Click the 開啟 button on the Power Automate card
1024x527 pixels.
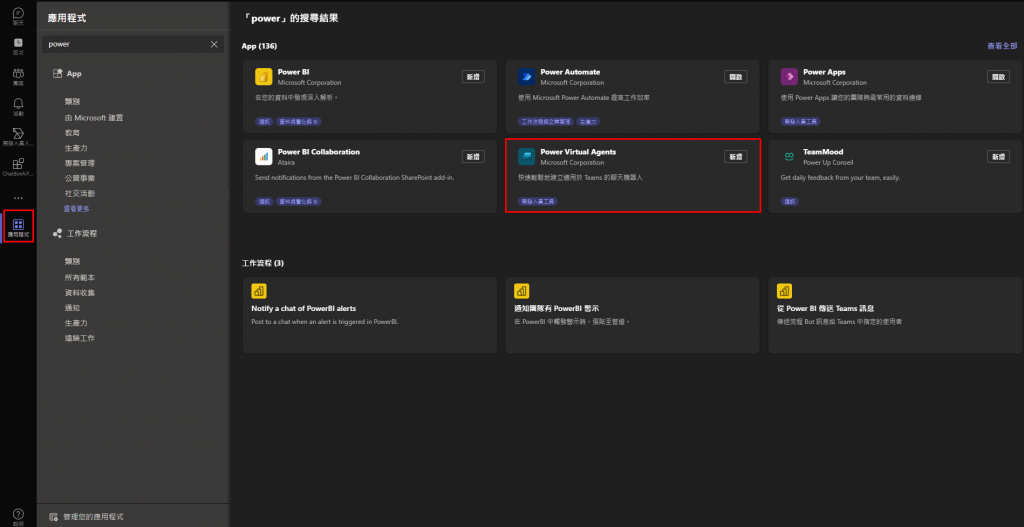[736, 77]
